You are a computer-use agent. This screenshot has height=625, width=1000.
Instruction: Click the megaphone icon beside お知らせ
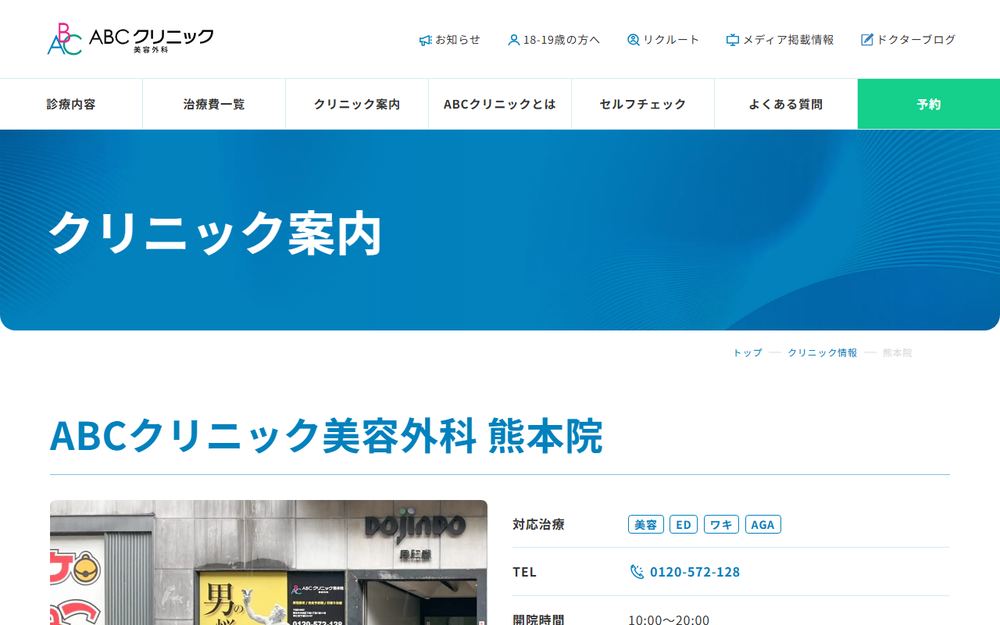tap(425, 40)
